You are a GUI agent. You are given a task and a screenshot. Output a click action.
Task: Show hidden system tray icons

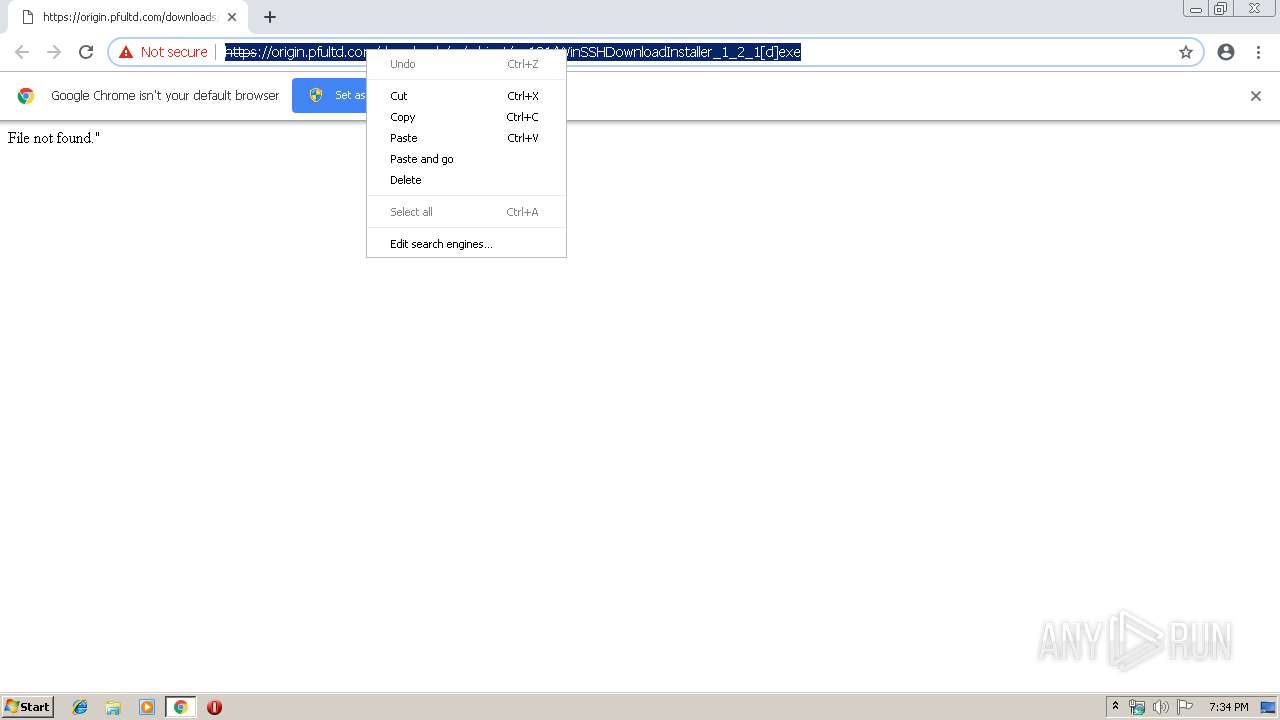(x=1115, y=707)
